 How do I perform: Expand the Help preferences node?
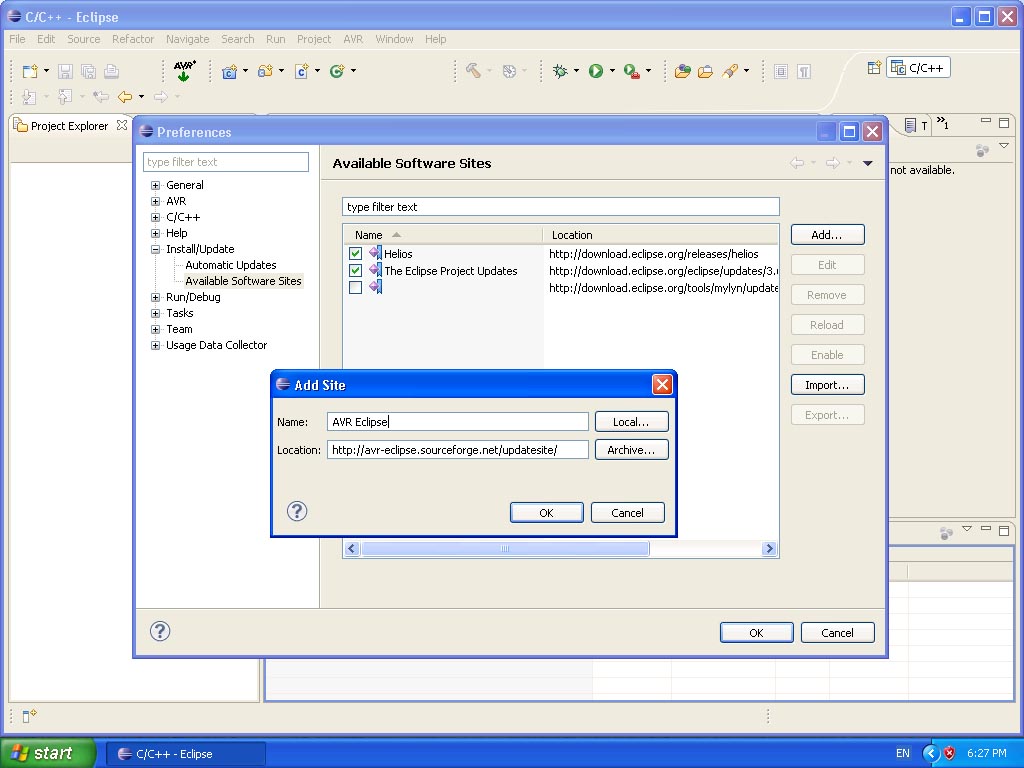(x=155, y=233)
